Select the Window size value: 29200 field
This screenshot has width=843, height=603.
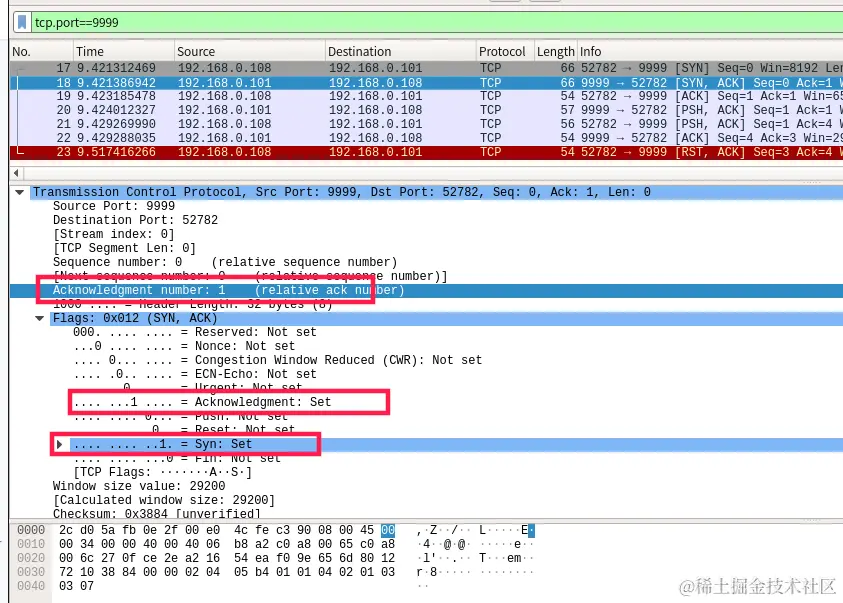pyautogui.click(x=139, y=486)
